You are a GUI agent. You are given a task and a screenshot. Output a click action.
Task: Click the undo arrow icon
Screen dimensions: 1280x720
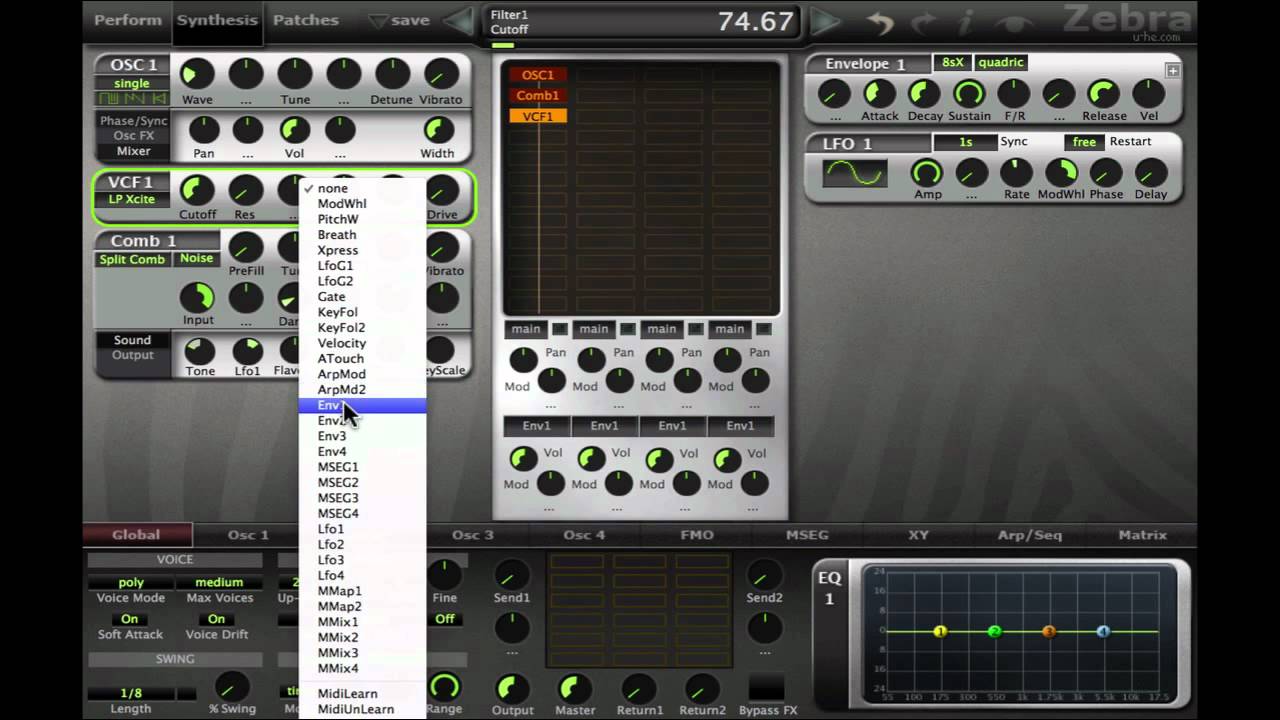[879, 21]
